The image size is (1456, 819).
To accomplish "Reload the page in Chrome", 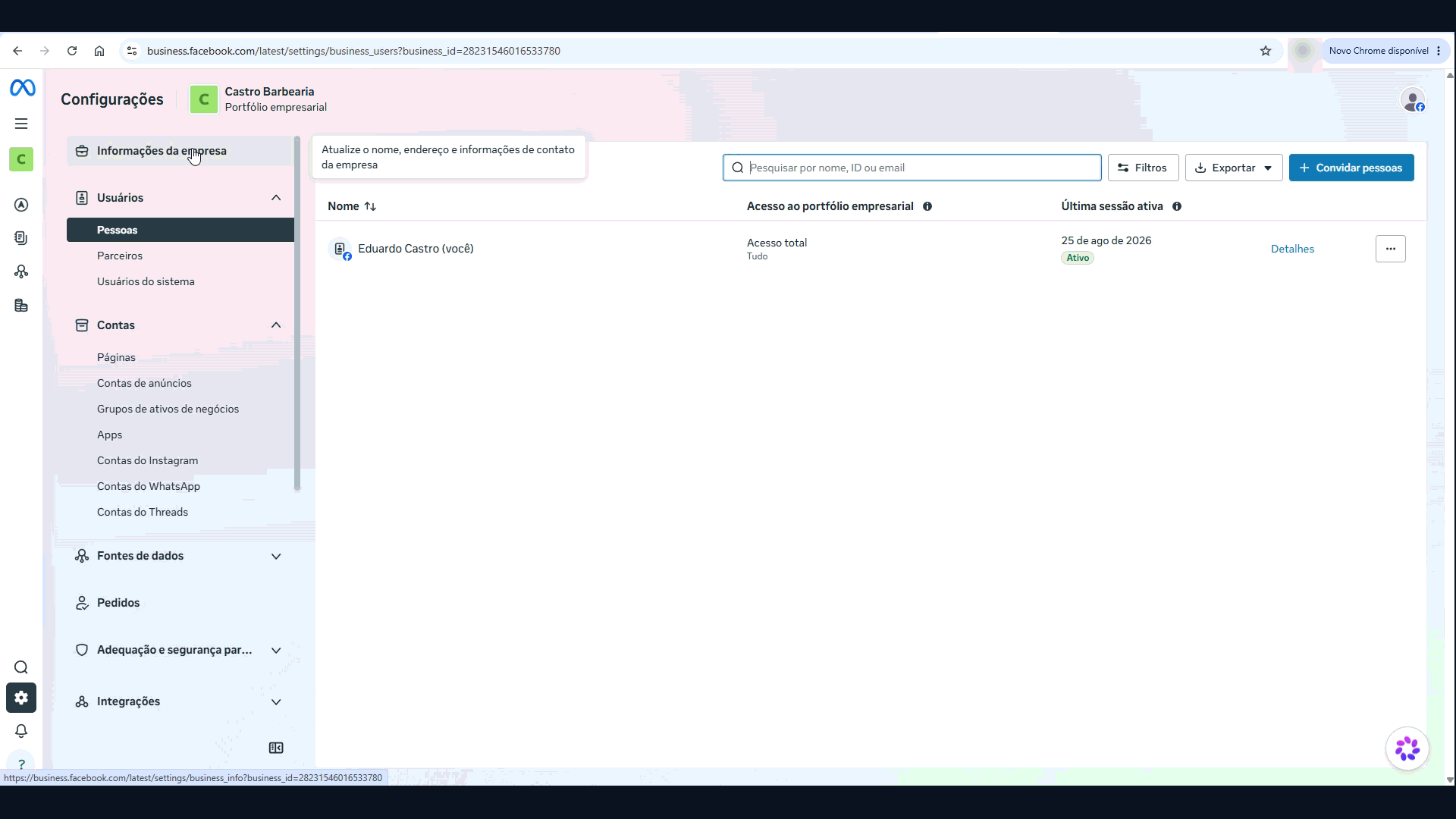I will coord(72,51).
